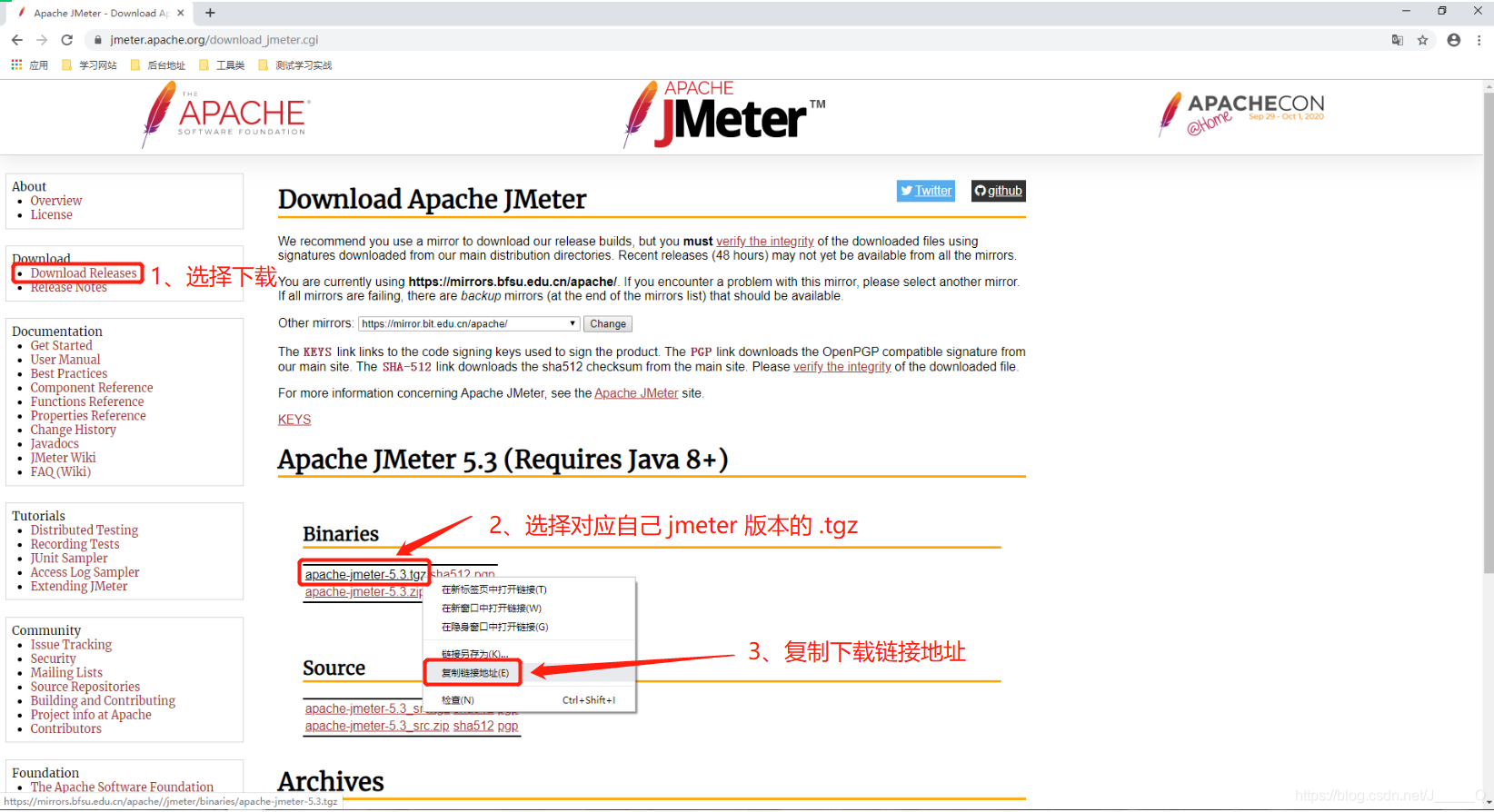Open Extending JMeter tutorial link
The width and height of the screenshot is (1494, 812).
click(x=79, y=587)
